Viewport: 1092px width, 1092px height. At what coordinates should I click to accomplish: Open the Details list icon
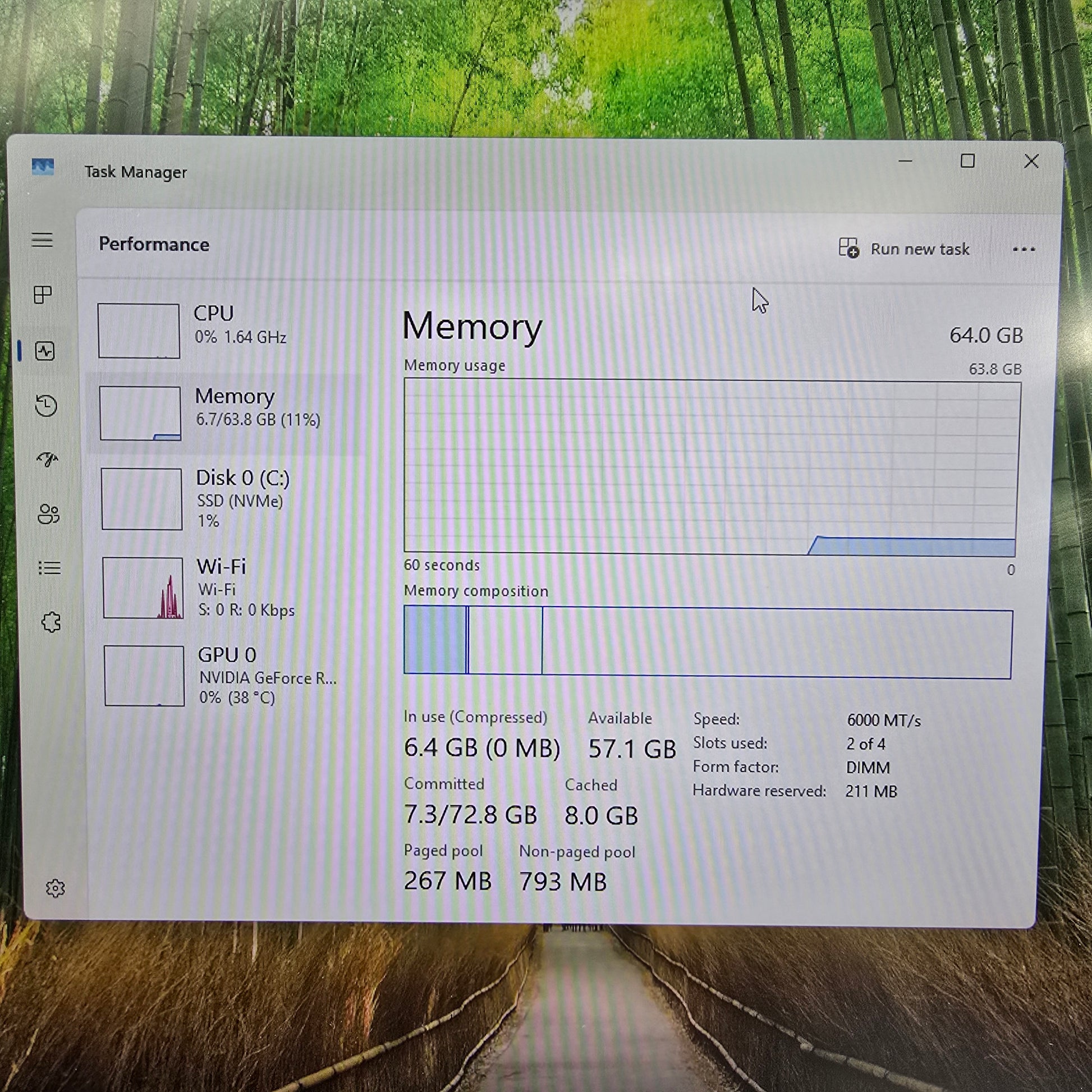(50, 567)
